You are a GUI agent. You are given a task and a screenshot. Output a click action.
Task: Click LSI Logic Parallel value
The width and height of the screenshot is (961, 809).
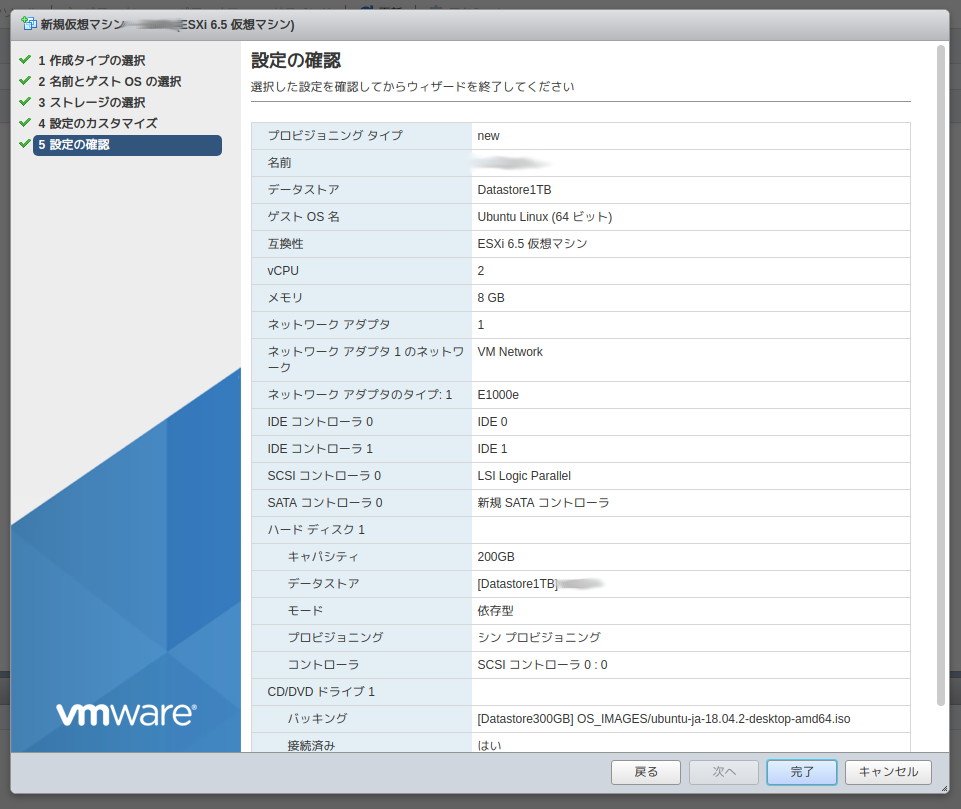[x=524, y=476]
